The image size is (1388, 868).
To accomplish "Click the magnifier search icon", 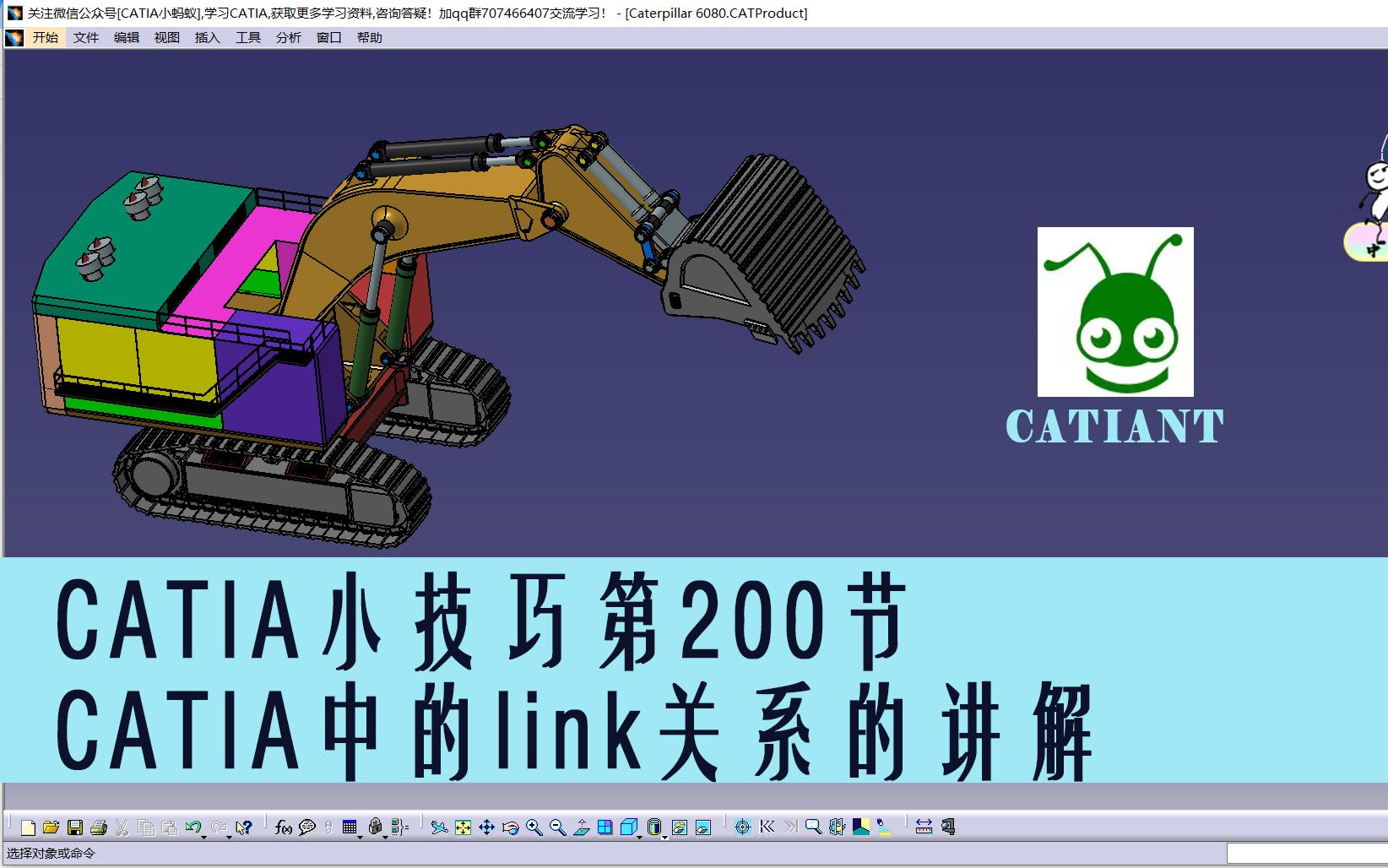I will point(813,827).
